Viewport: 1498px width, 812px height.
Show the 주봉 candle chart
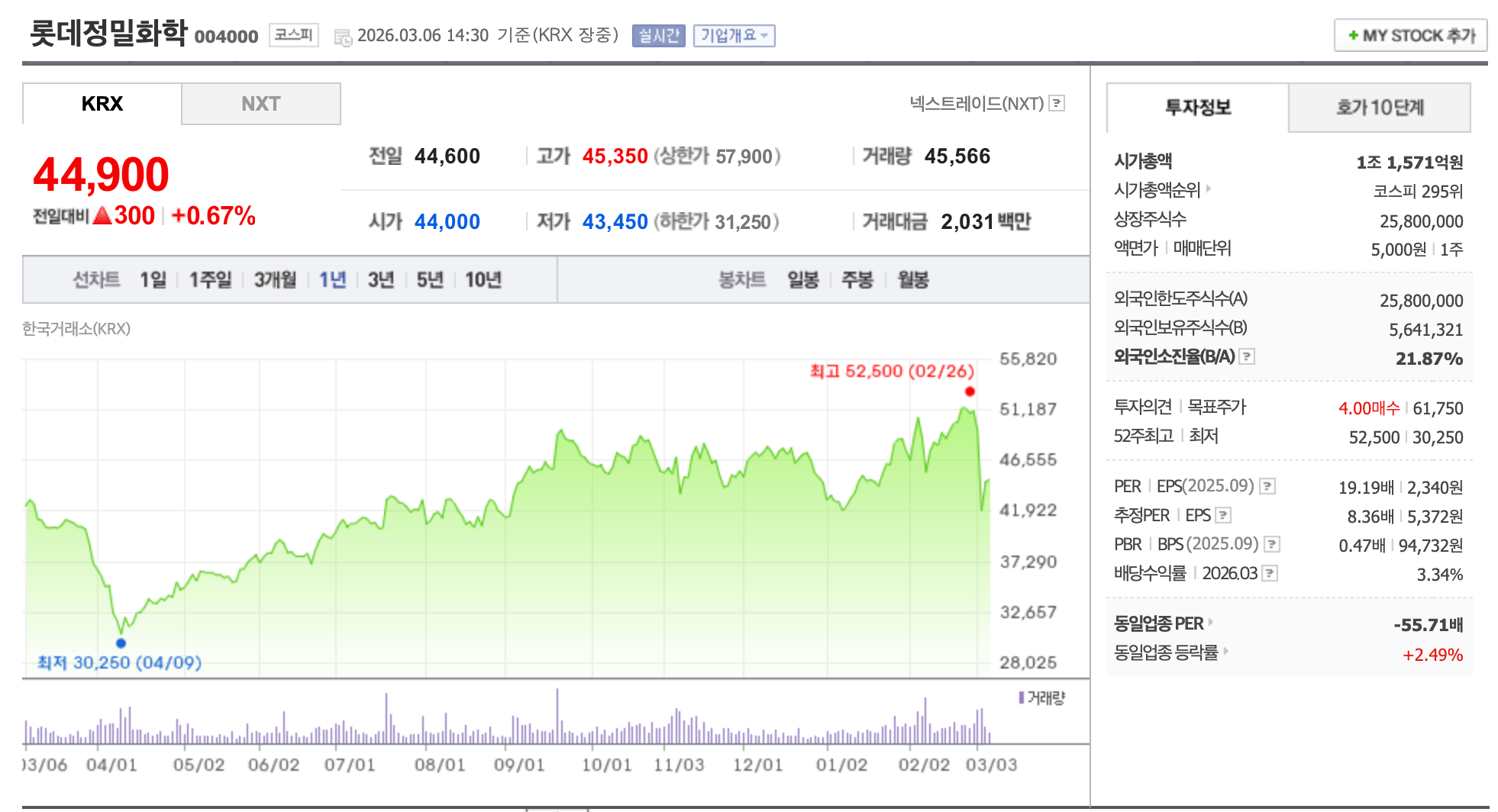(857, 280)
